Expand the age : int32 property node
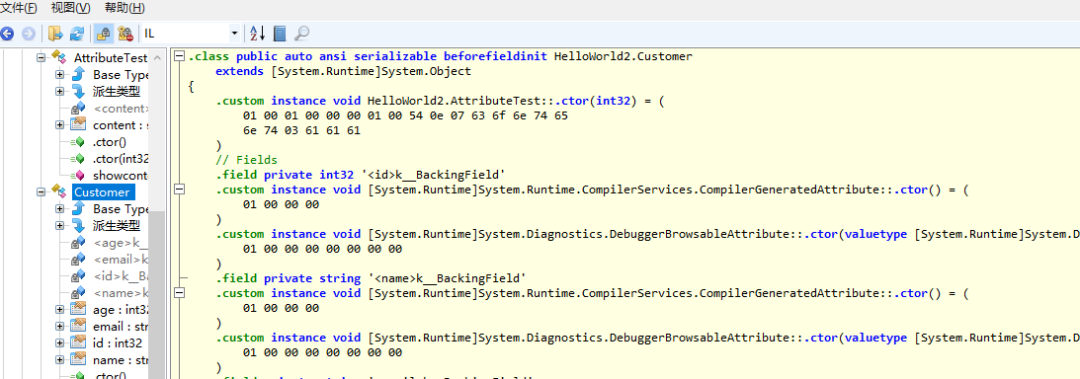Image resolution: width=1080 pixels, height=379 pixels. [60, 309]
